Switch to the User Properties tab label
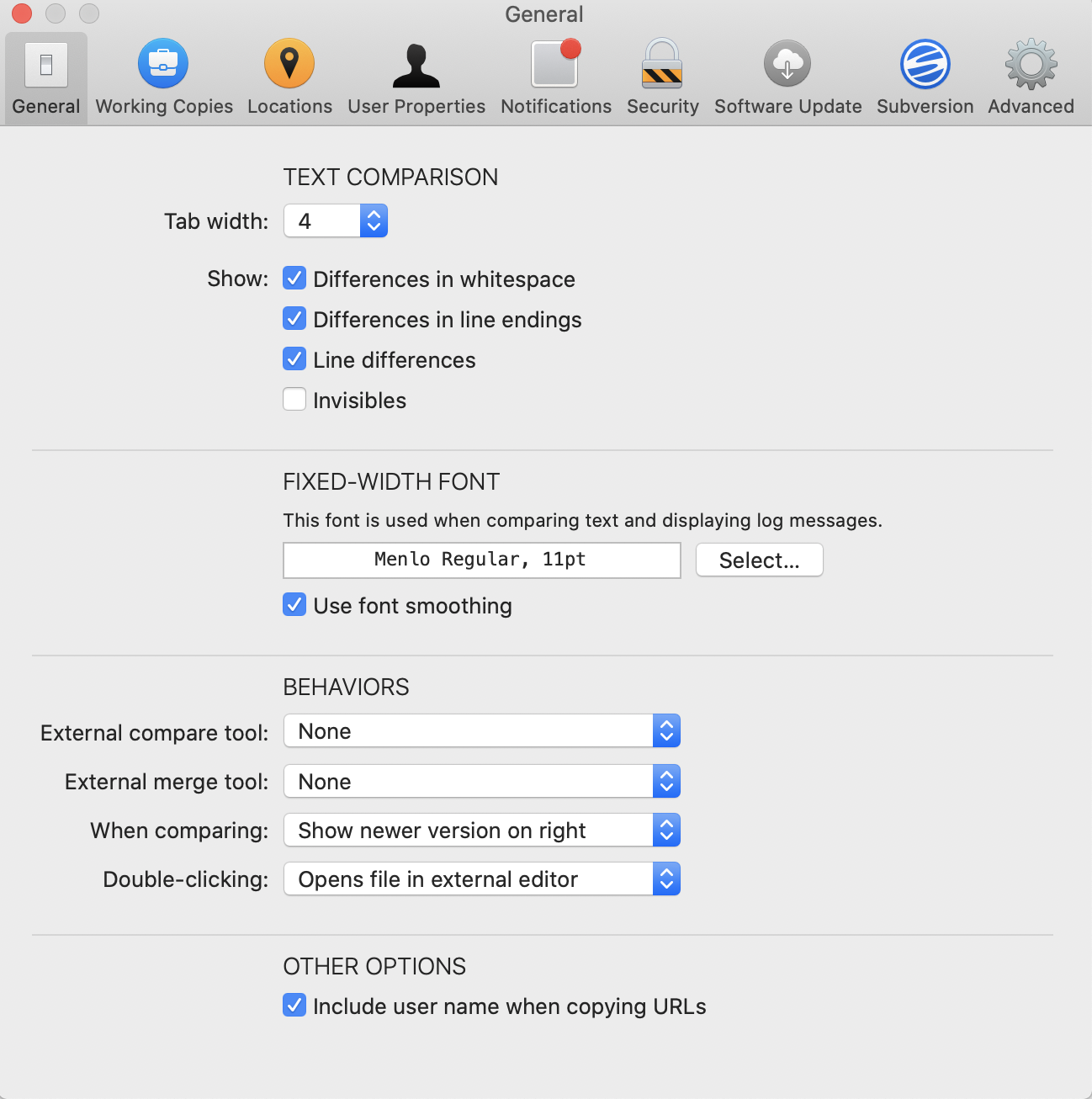 click(x=416, y=107)
